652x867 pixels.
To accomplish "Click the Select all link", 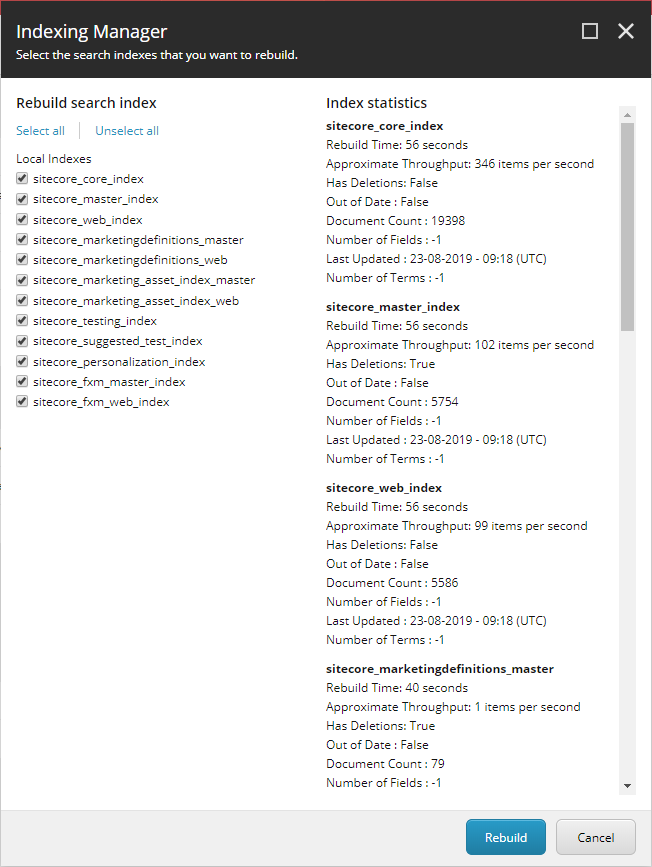I will point(40,131).
